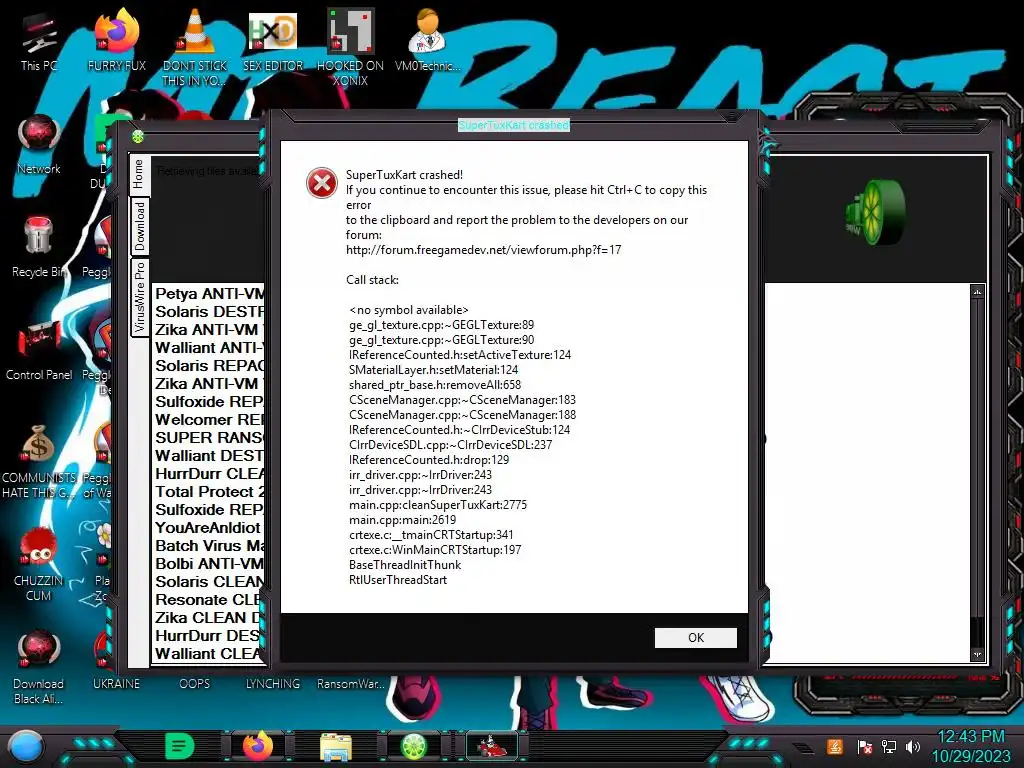Click OK in the SuperTuxKart crash dialog
The height and width of the screenshot is (768, 1024).
[696, 637]
